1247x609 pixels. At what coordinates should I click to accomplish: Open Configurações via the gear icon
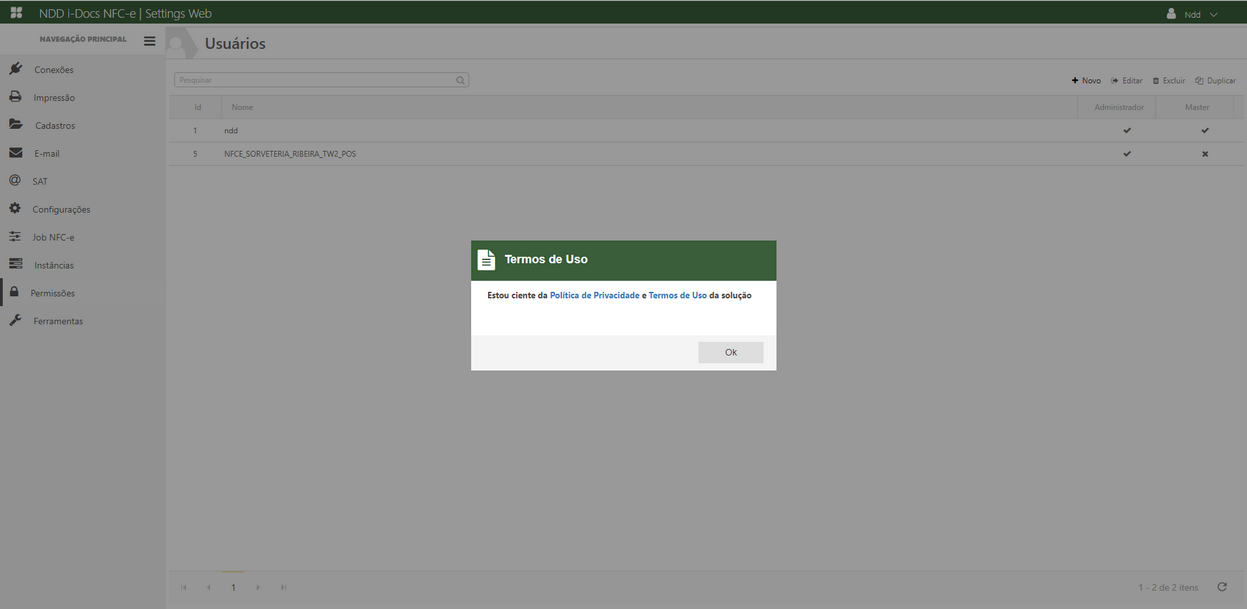click(14, 209)
